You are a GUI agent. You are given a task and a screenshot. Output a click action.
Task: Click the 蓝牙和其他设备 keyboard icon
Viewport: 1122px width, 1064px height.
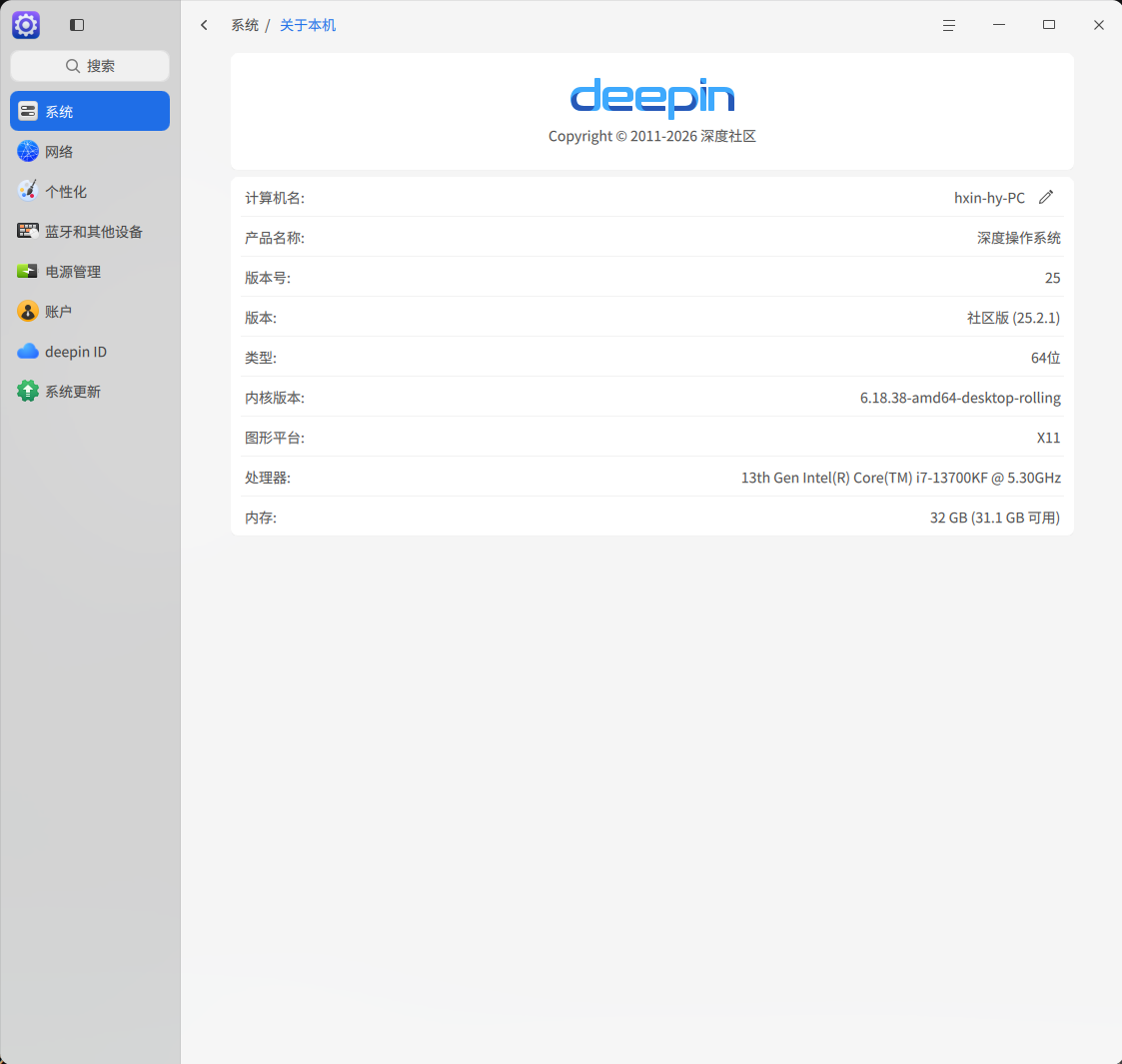pyautogui.click(x=28, y=231)
